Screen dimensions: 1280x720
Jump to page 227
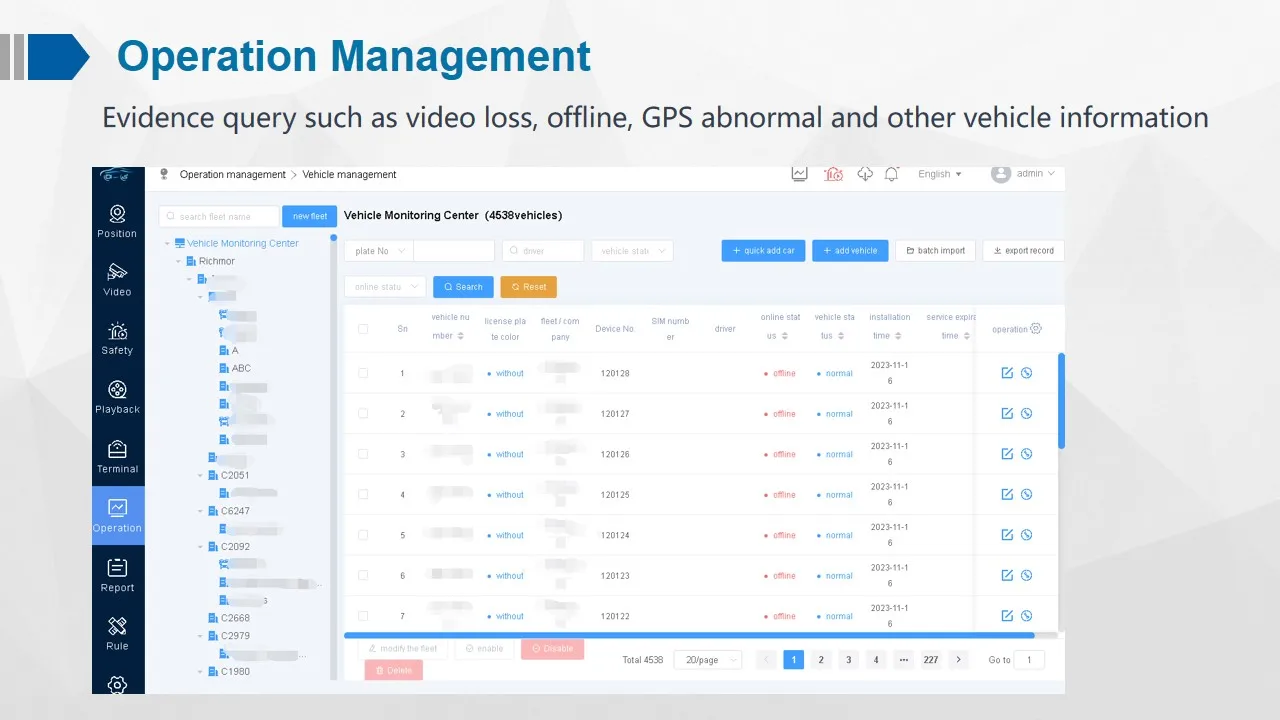pos(931,660)
